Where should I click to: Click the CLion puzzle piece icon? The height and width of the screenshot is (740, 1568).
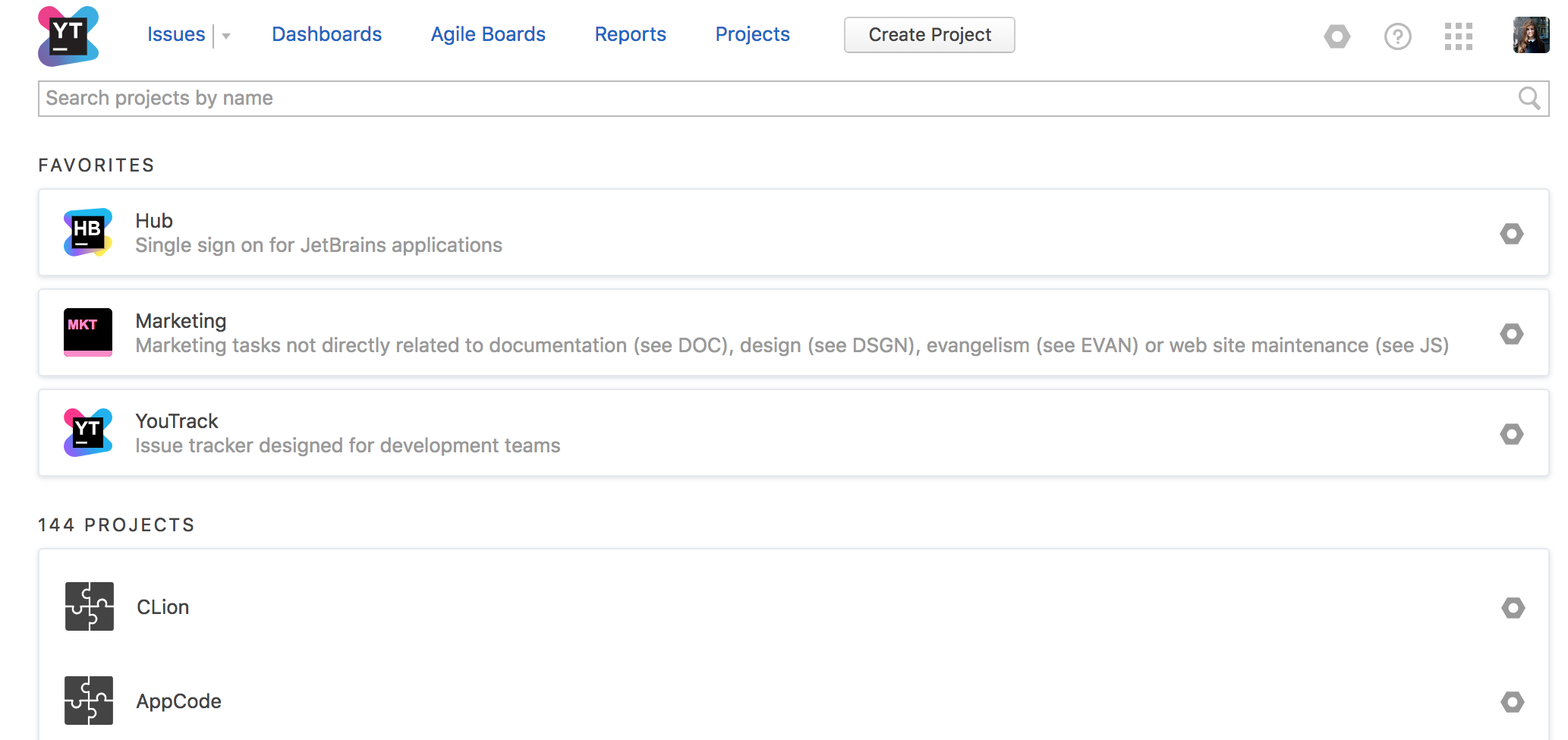pyautogui.click(x=90, y=606)
